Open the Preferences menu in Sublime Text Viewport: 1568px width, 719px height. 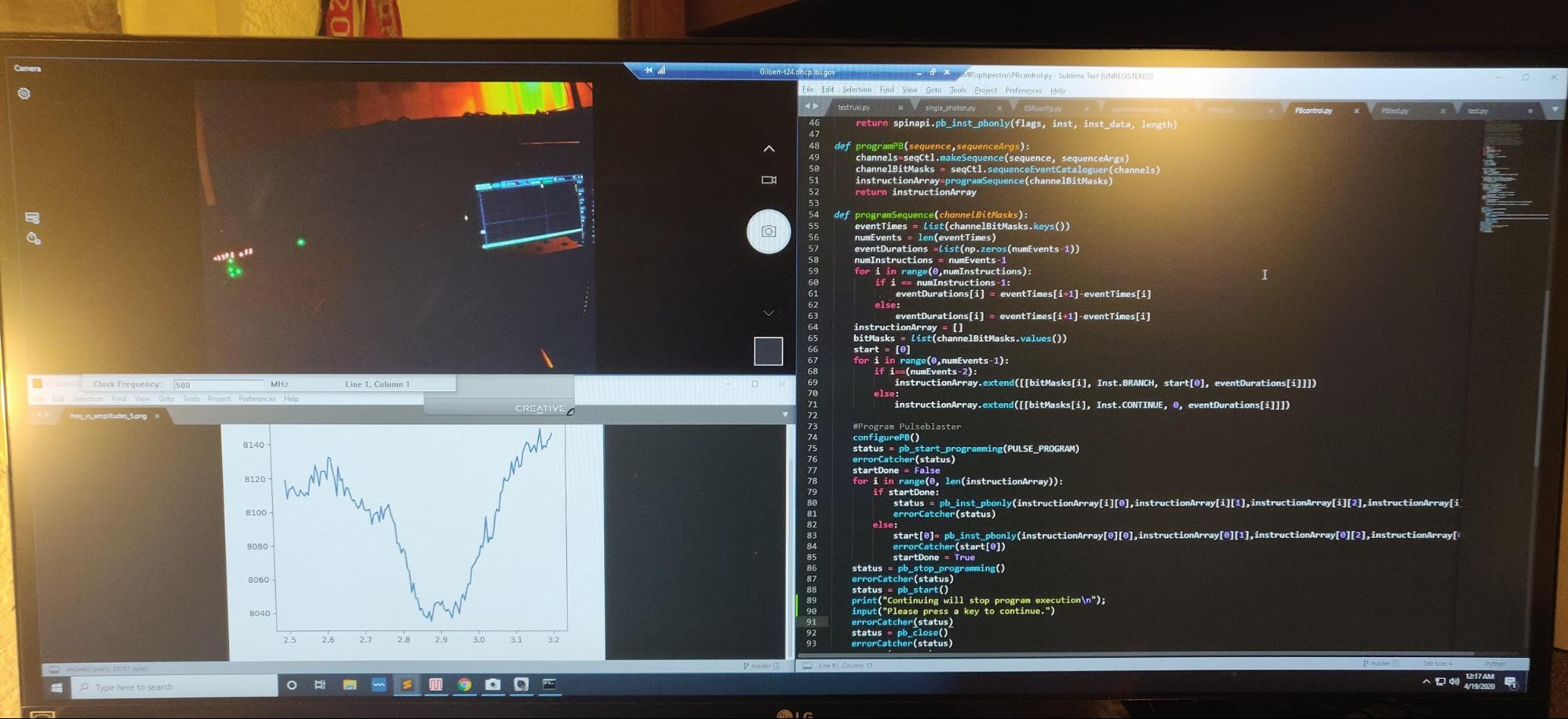point(1023,91)
